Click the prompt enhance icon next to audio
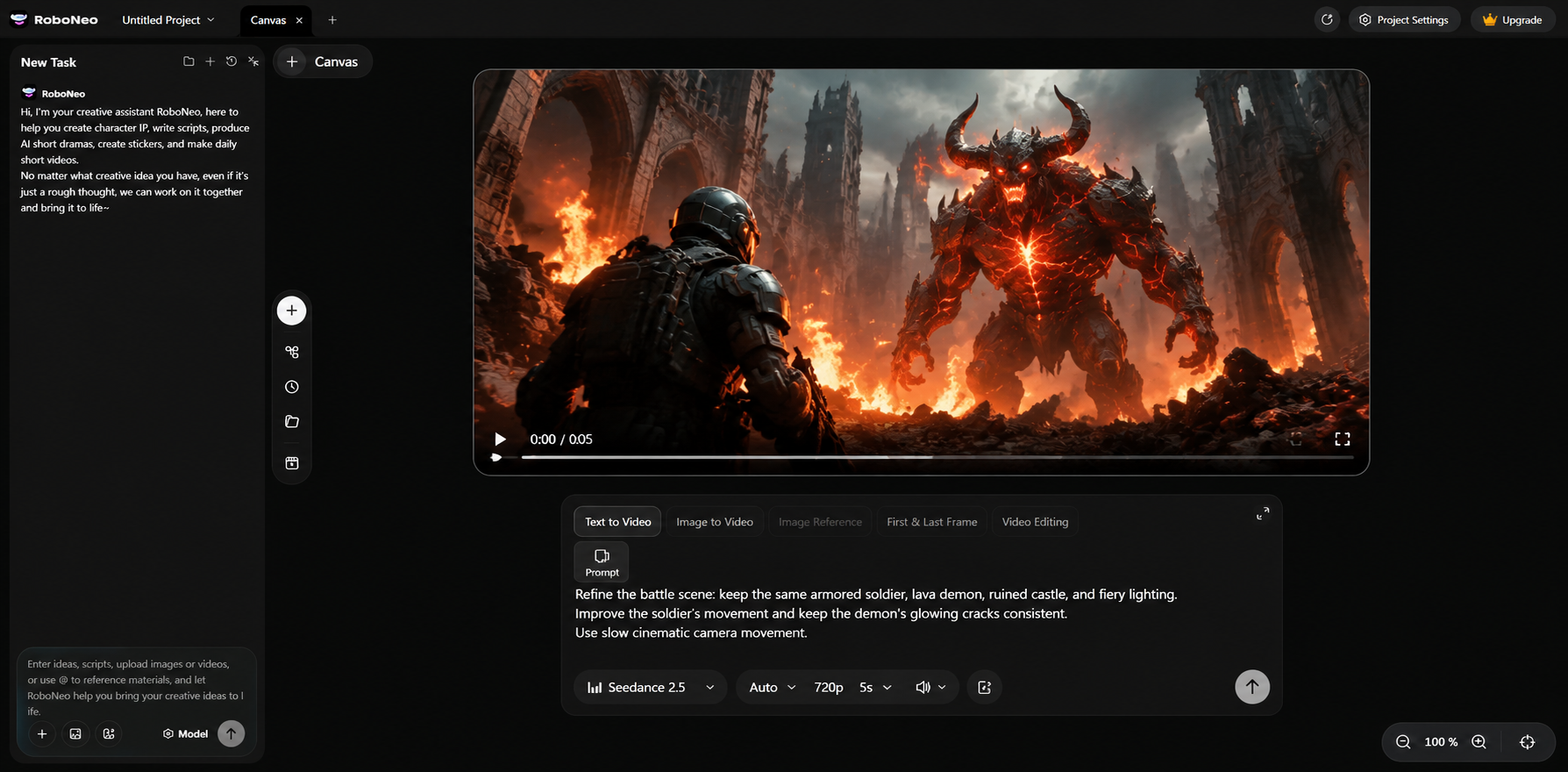This screenshot has width=1568, height=772. (x=985, y=688)
